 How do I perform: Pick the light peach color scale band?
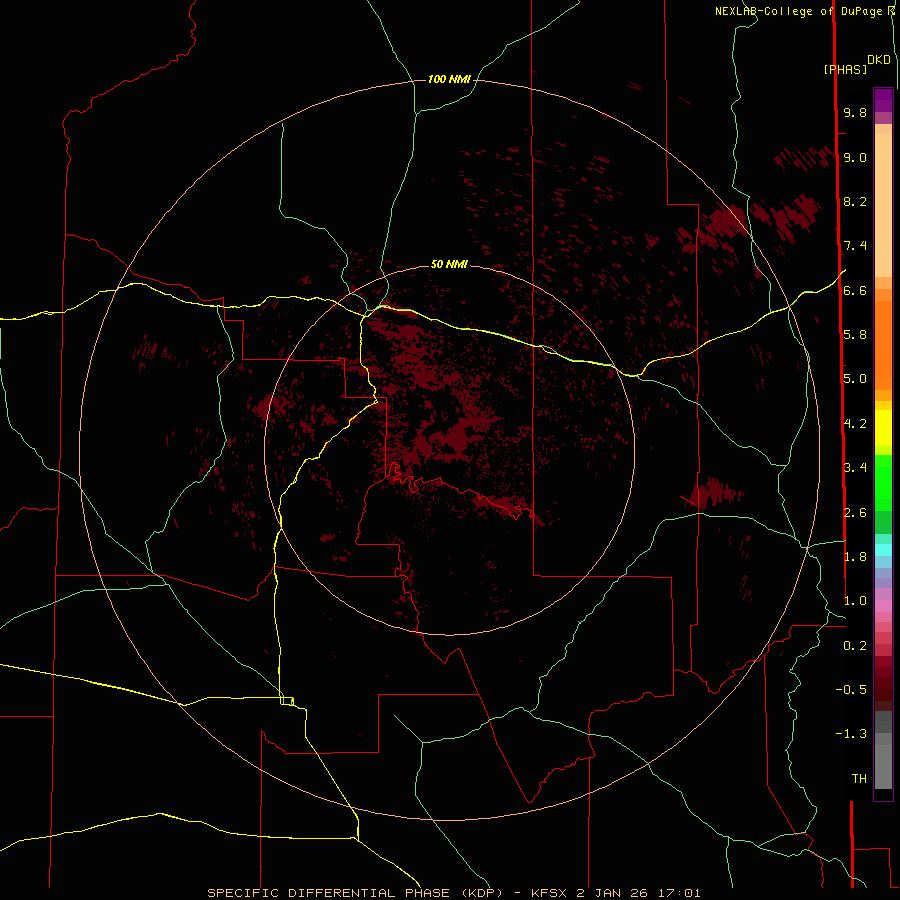pyautogui.click(x=883, y=205)
